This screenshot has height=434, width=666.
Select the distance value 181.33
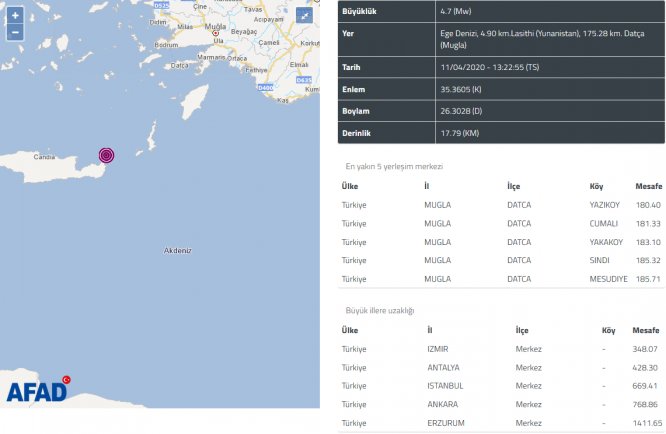(648, 223)
